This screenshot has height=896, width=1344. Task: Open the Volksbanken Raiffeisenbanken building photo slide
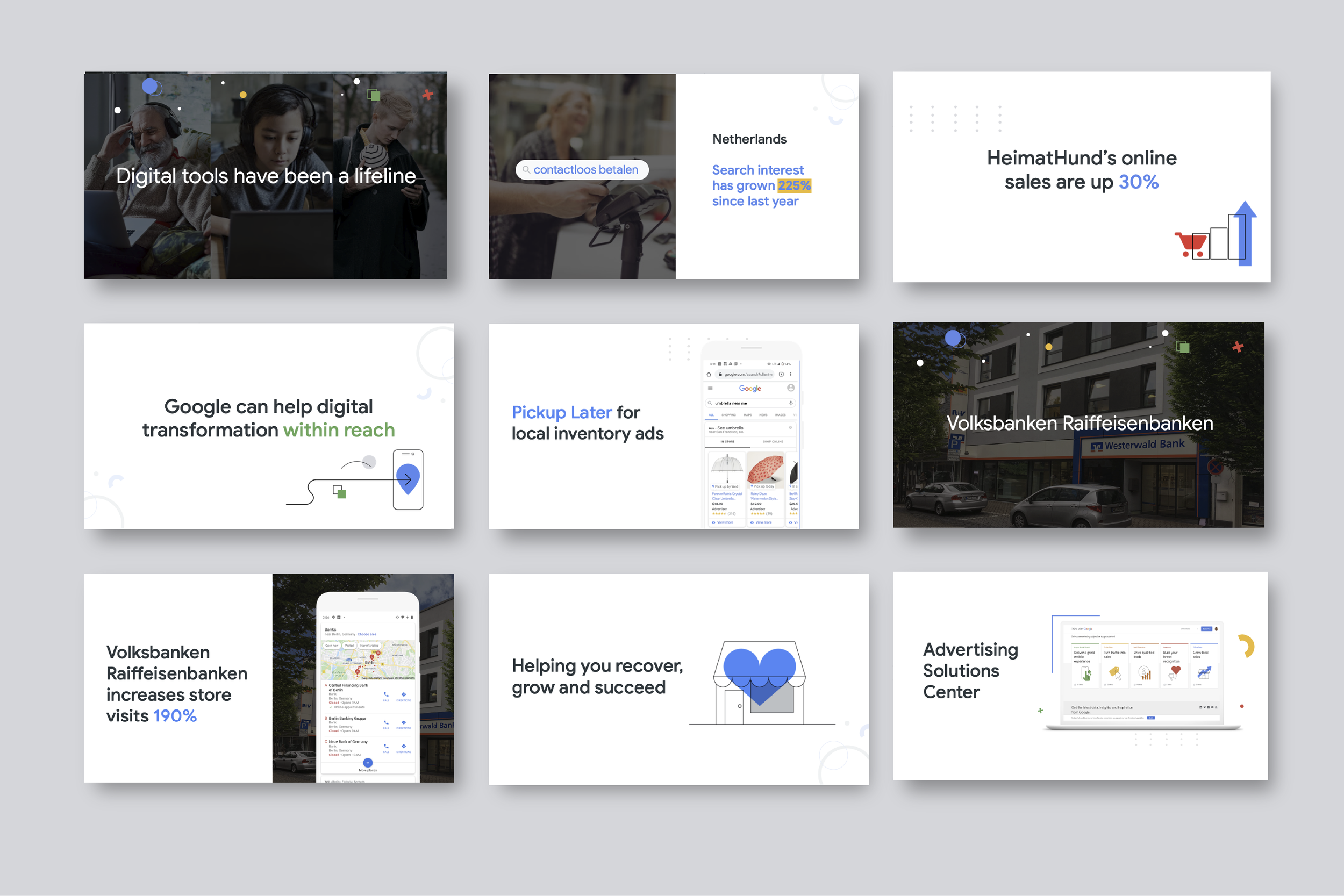(1079, 425)
